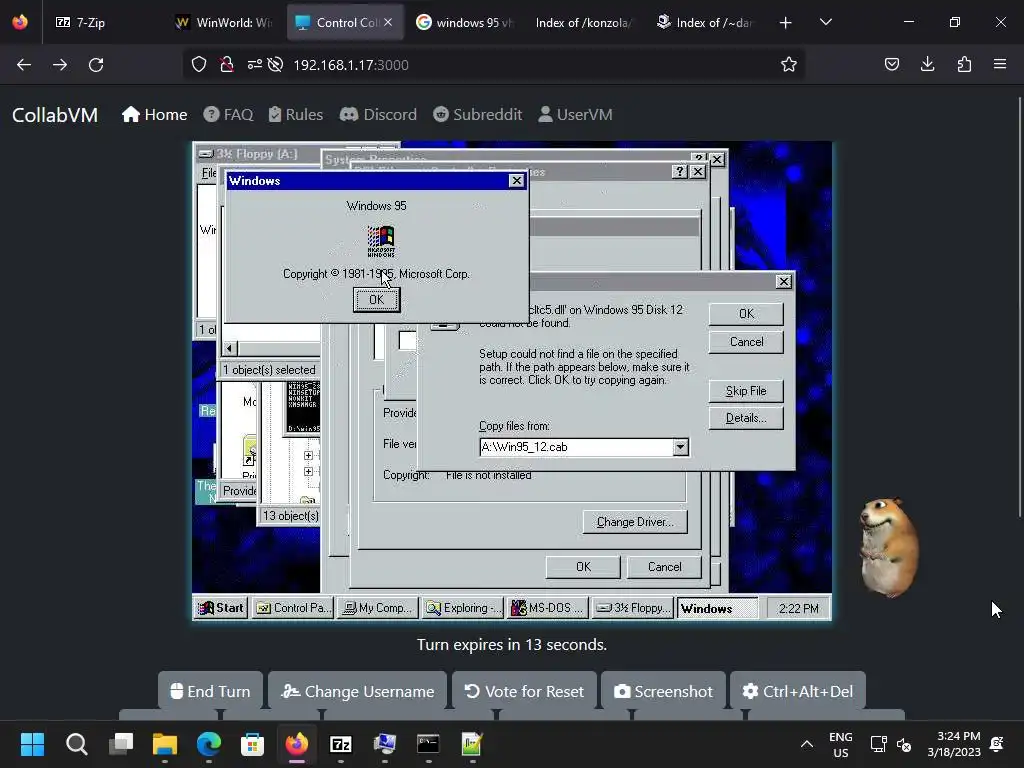Open the Subreddit link
Viewport: 1024px width, 768px height.
478,115
